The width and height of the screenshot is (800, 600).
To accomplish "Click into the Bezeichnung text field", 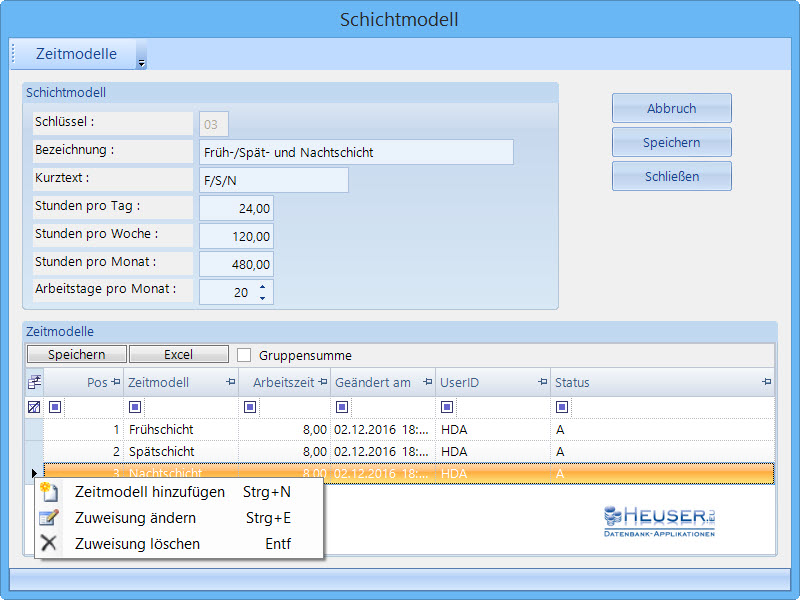I will (x=356, y=152).
